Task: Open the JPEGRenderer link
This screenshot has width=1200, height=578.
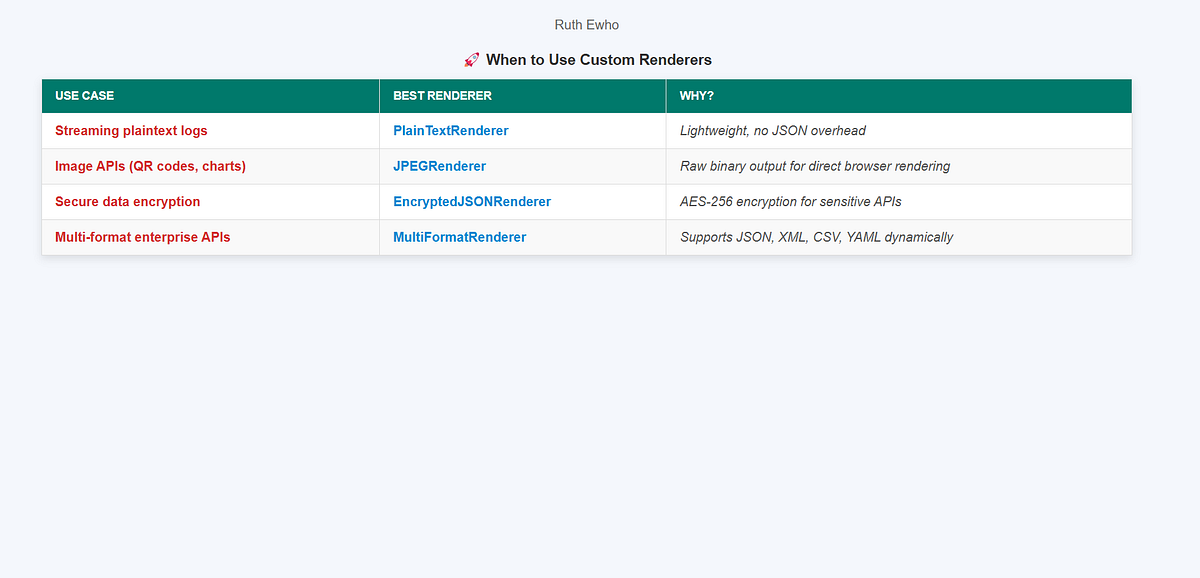Action: coord(440,166)
